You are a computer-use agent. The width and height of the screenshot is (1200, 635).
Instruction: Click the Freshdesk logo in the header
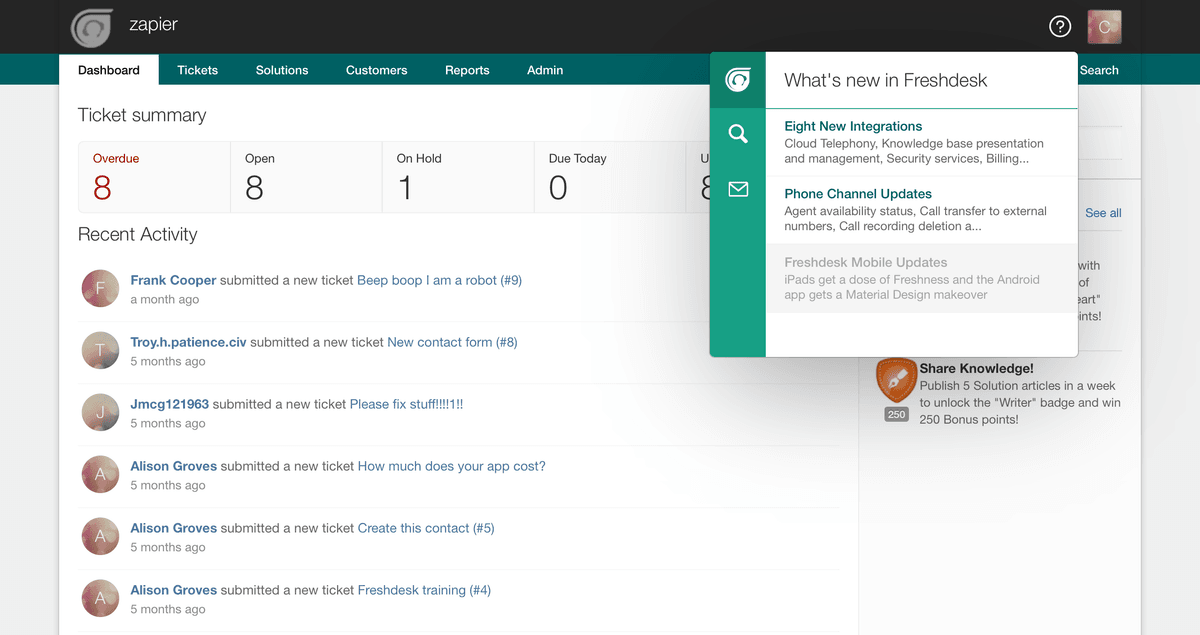tap(92, 27)
